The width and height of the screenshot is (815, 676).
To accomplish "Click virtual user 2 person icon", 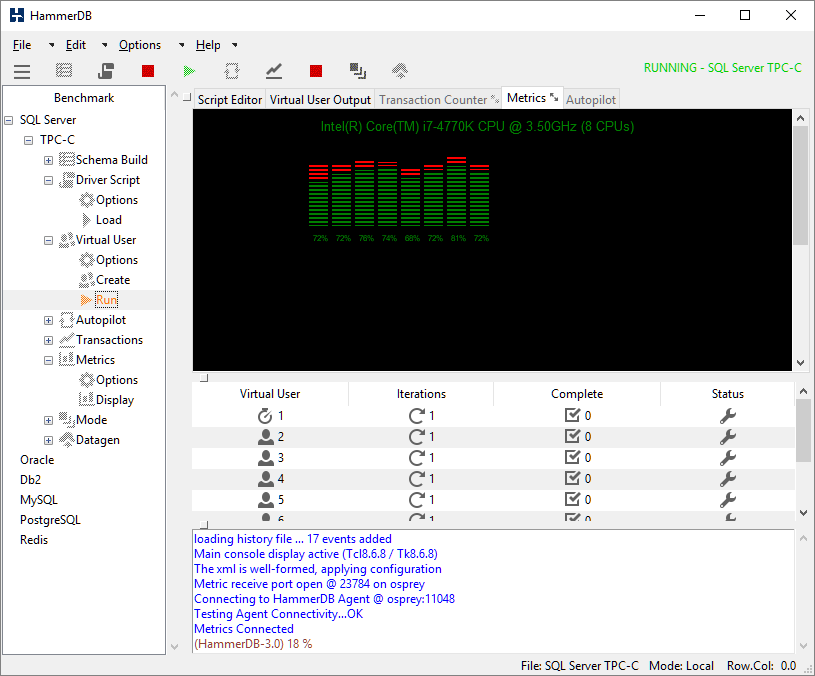I will point(266,436).
